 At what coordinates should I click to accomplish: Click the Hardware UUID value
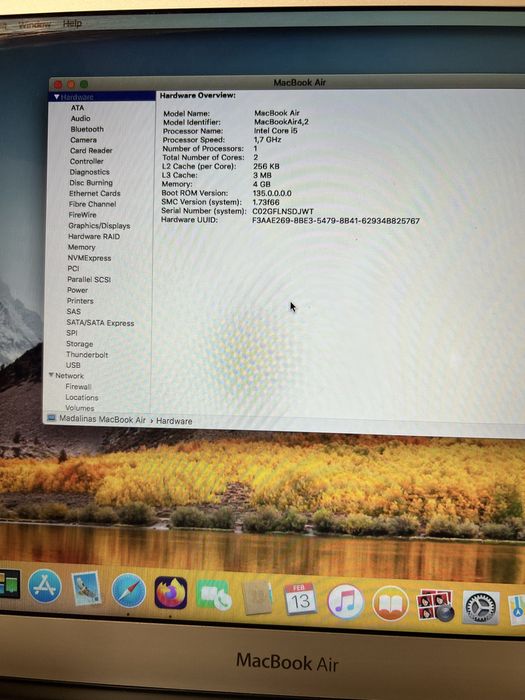point(336,221)
